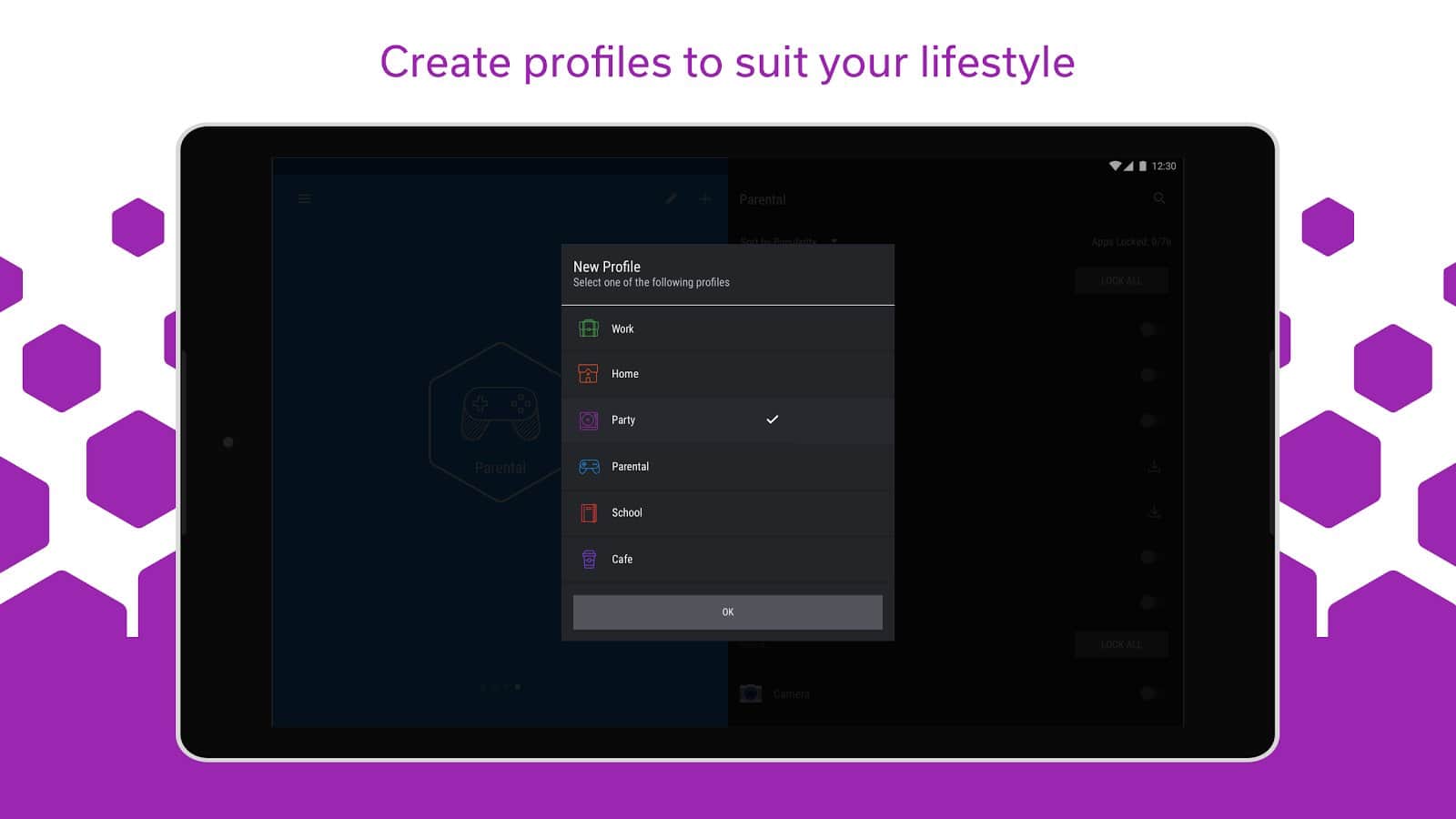Confirm selection with the OK button
The height and width of the screenshot is (819, 1456).
tap(727, 612)
